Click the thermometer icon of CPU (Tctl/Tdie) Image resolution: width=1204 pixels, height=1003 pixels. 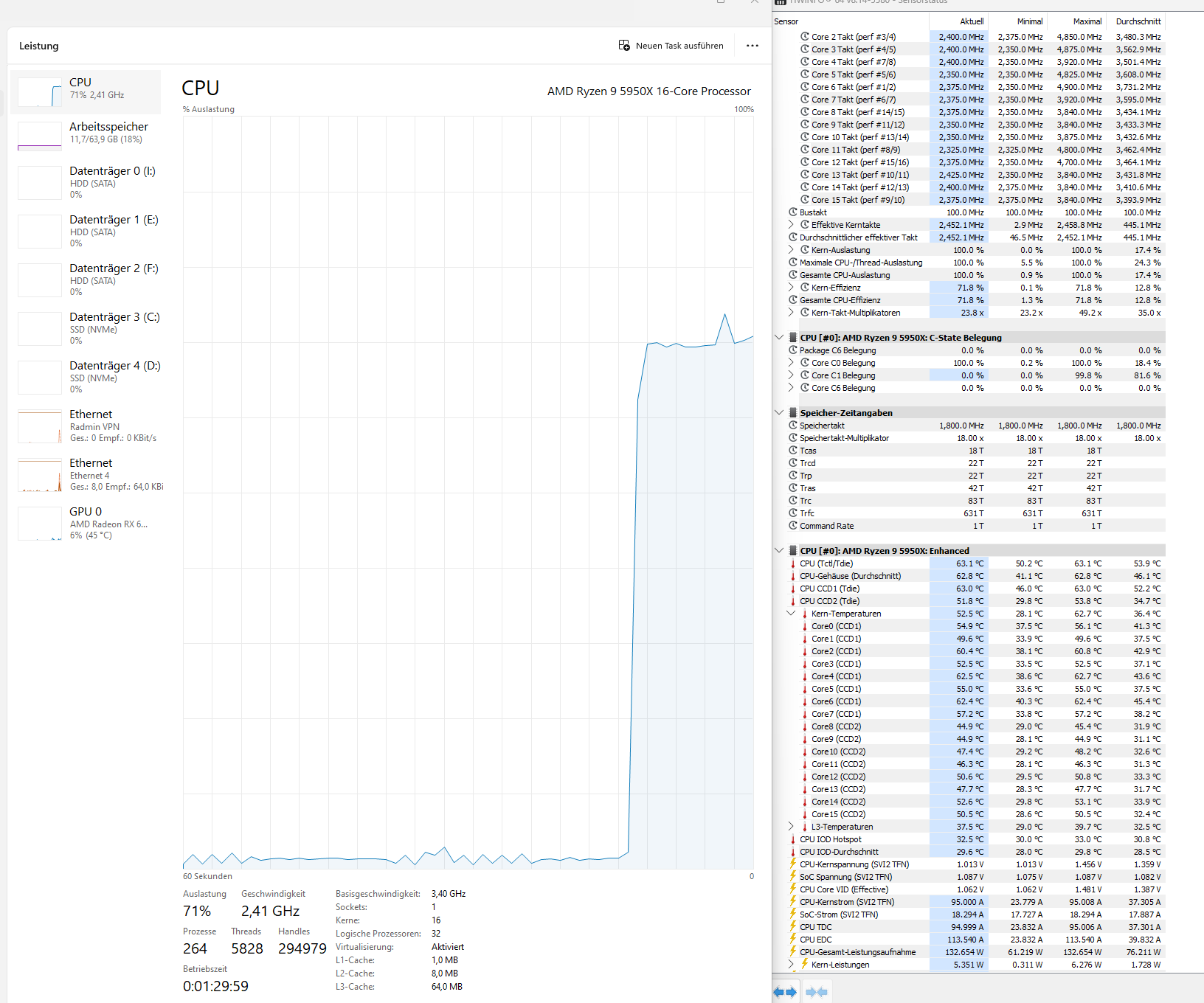tap(793, 563)
